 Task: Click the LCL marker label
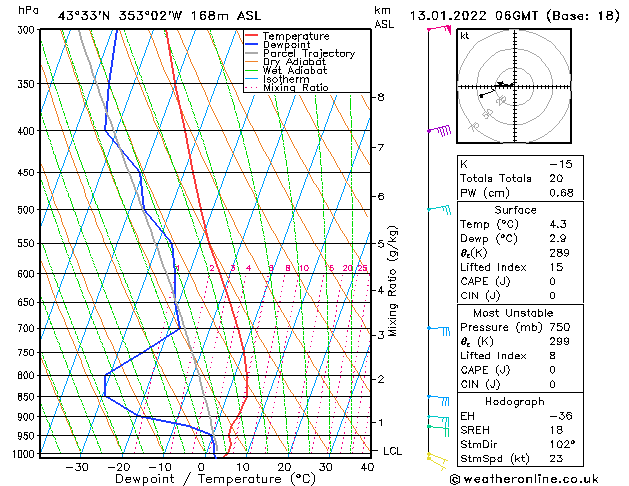point(392,451)
